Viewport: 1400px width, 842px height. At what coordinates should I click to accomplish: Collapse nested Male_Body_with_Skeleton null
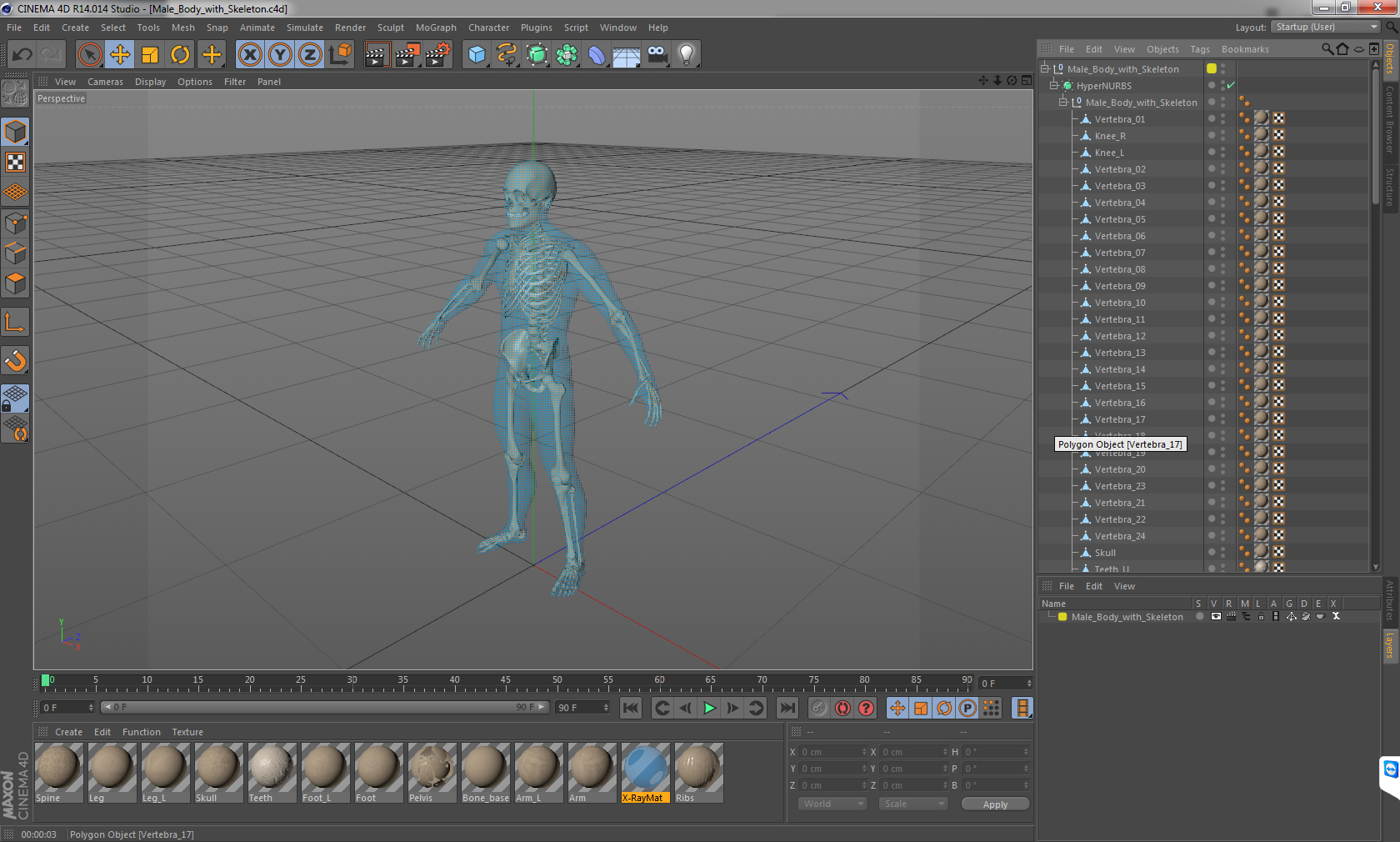click(x=1062, y=103)
